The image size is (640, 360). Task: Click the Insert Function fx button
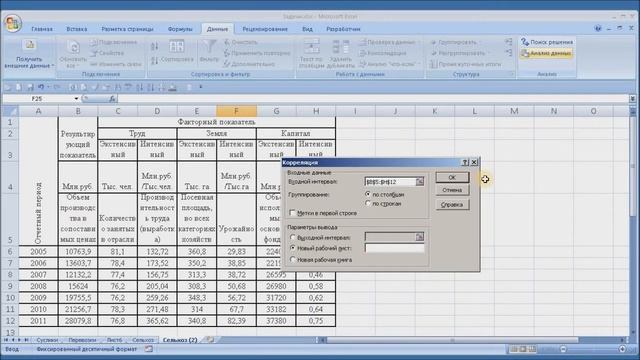tap(112, 99)
